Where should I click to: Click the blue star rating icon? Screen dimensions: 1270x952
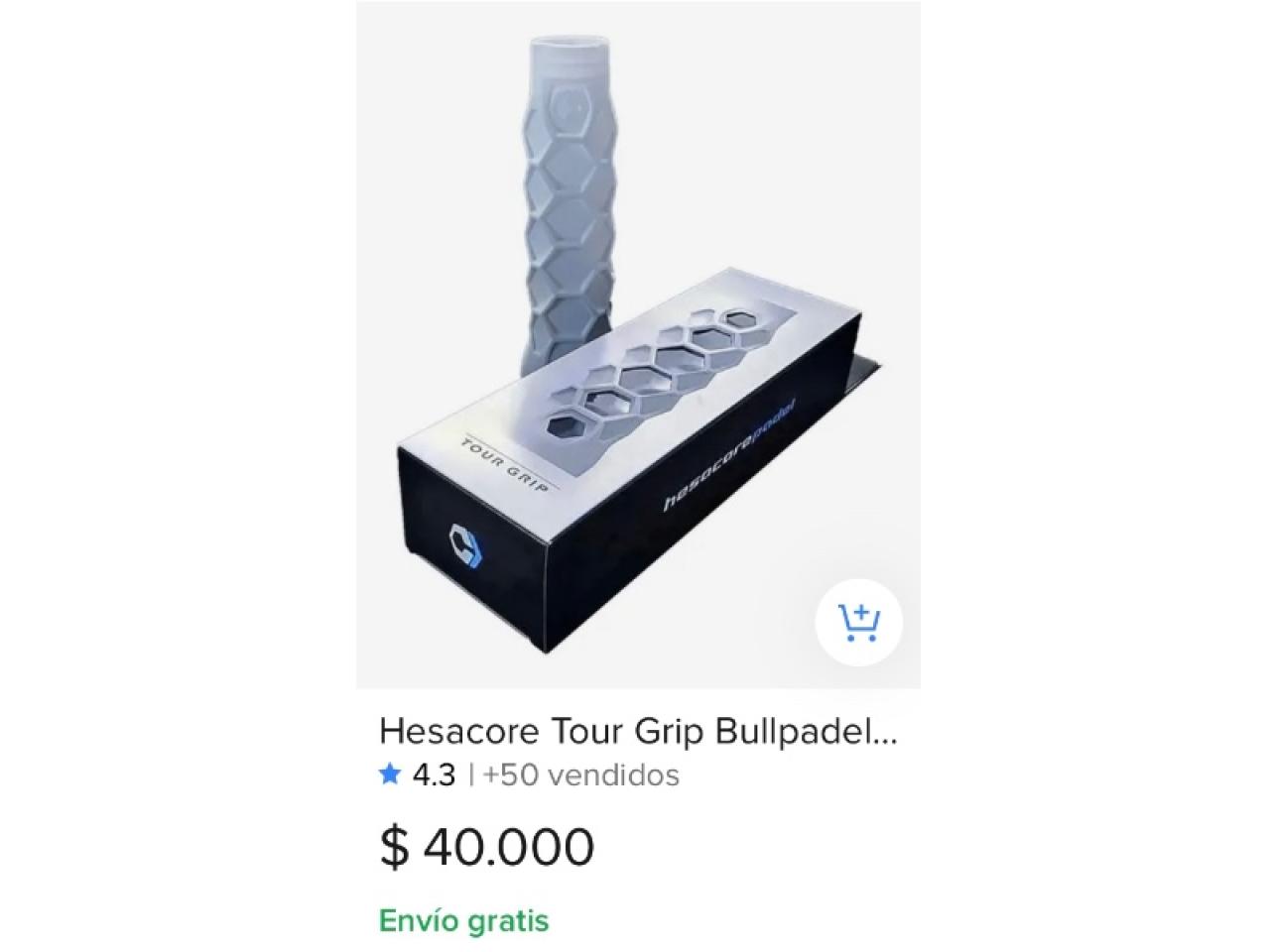click(x=389, y=773)
